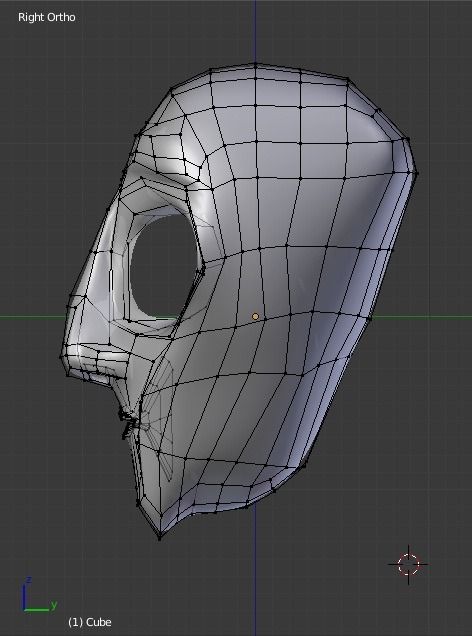Click the blue Z letter on gizmo
Screen dimensions: 472x636
coord(28,580)
